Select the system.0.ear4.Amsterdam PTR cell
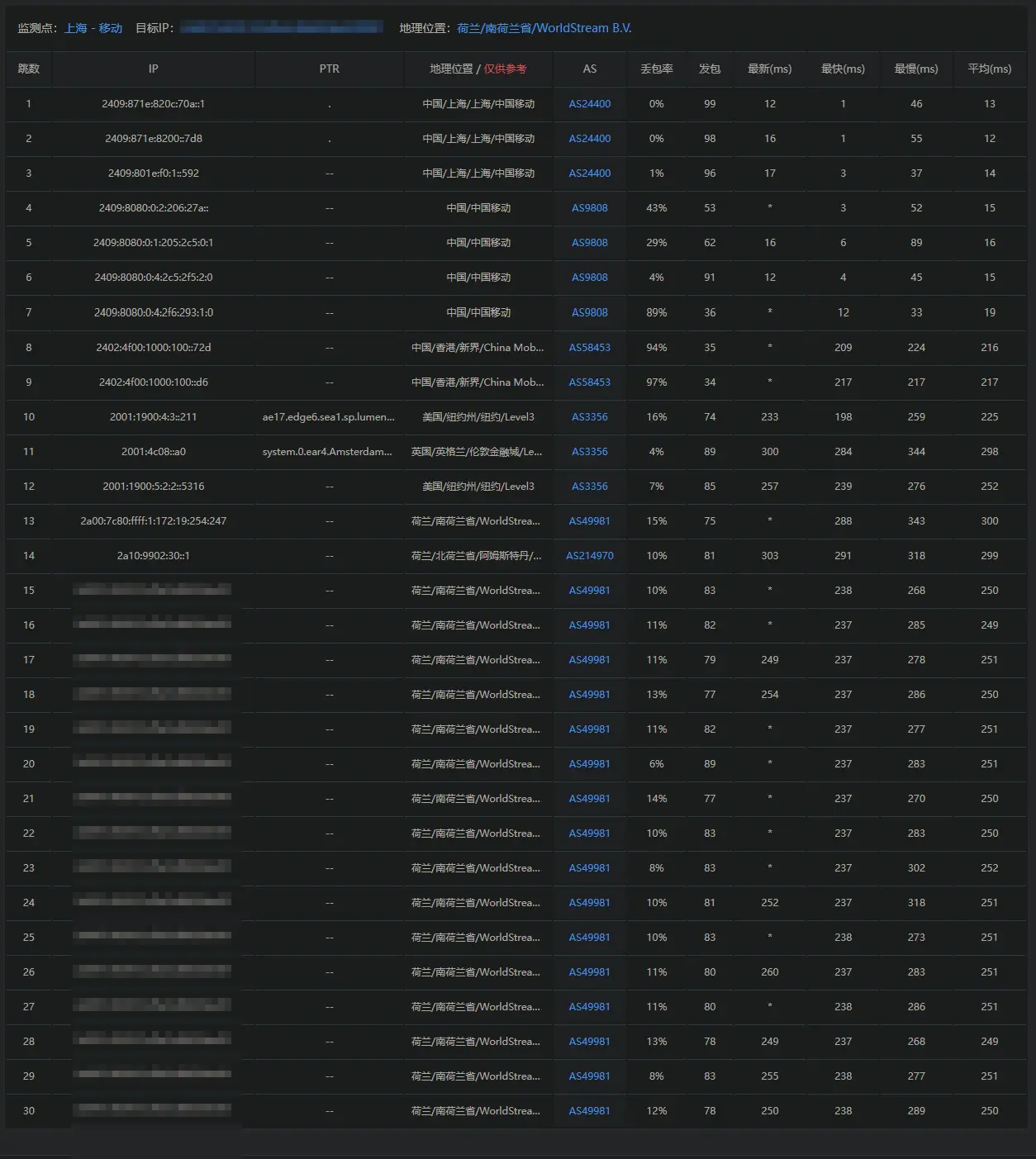Screen dimensions: 1036x1159 327,452
